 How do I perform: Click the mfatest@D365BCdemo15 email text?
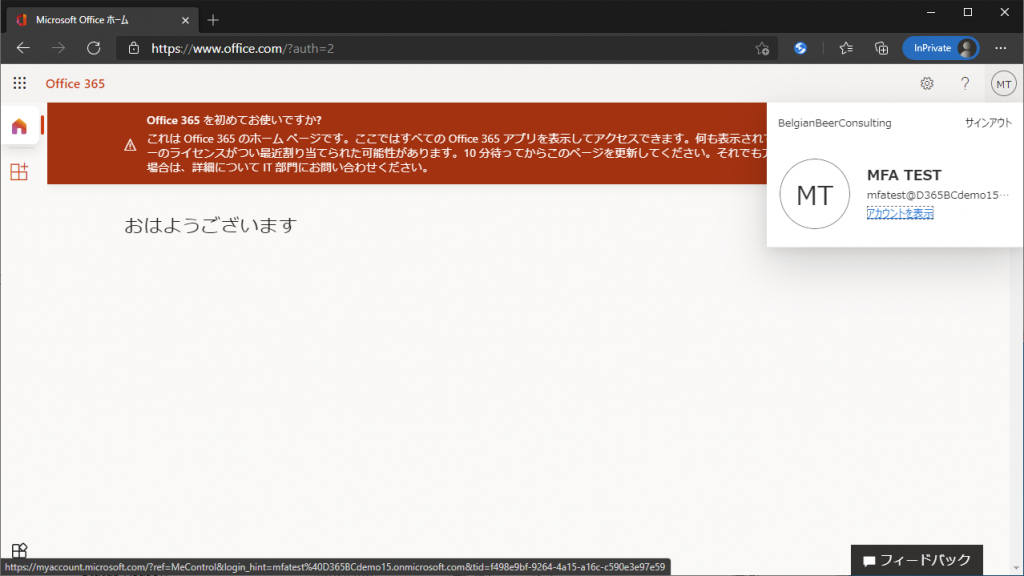[x=937, y=195]
